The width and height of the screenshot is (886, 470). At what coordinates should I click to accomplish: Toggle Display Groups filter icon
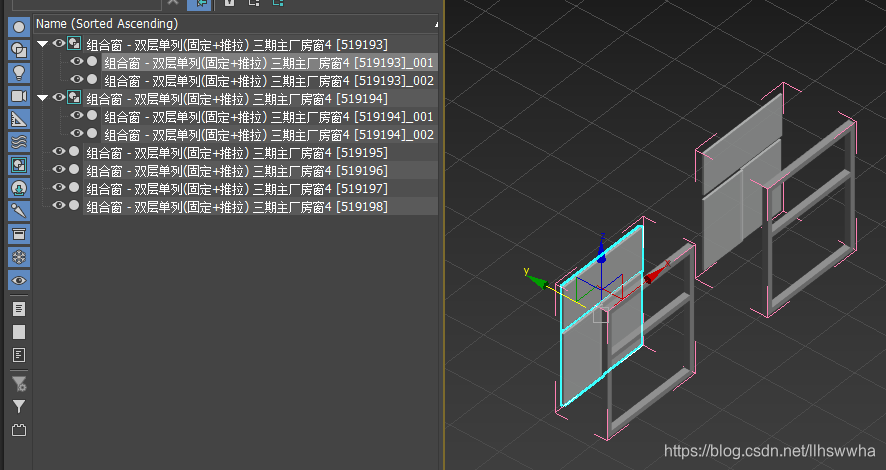click(19, 165)
